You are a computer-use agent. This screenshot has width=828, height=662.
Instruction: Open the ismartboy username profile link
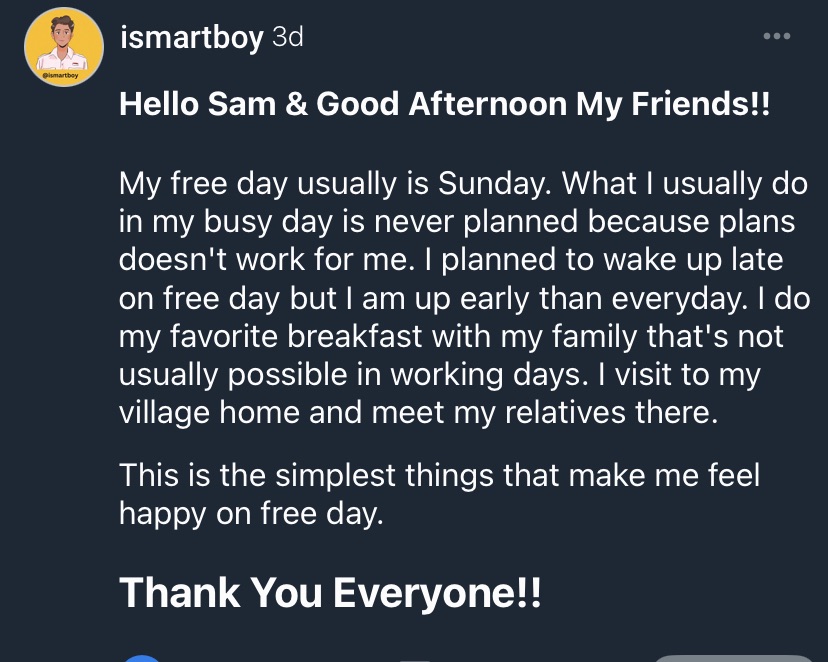[191, 38]
